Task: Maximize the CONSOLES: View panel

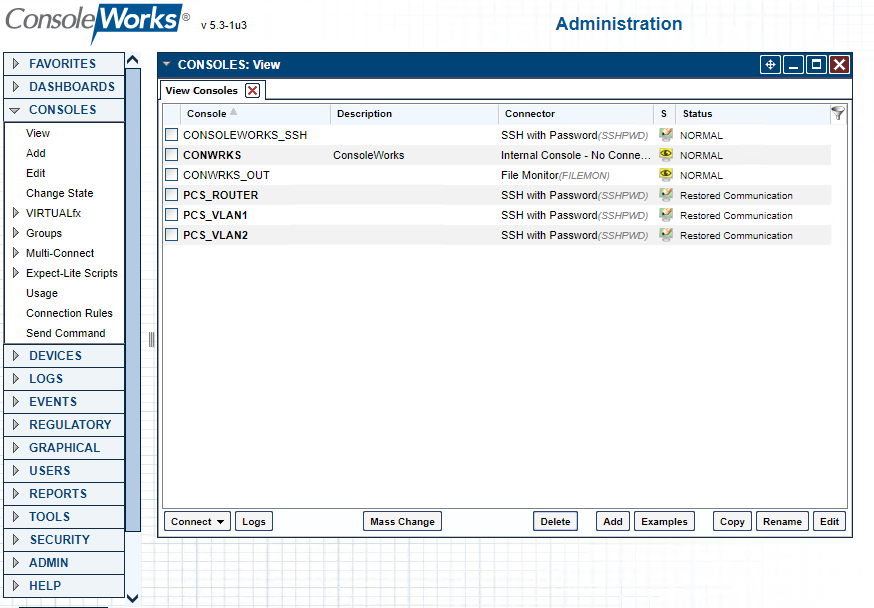Action: [x=816, y=65]
